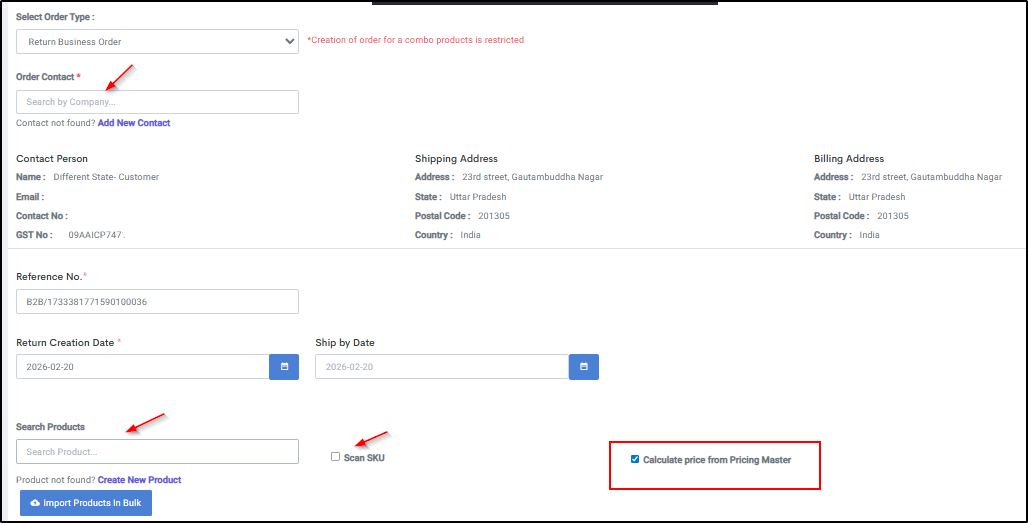Click Contact Person name Different State- Customer

point(106,177)
